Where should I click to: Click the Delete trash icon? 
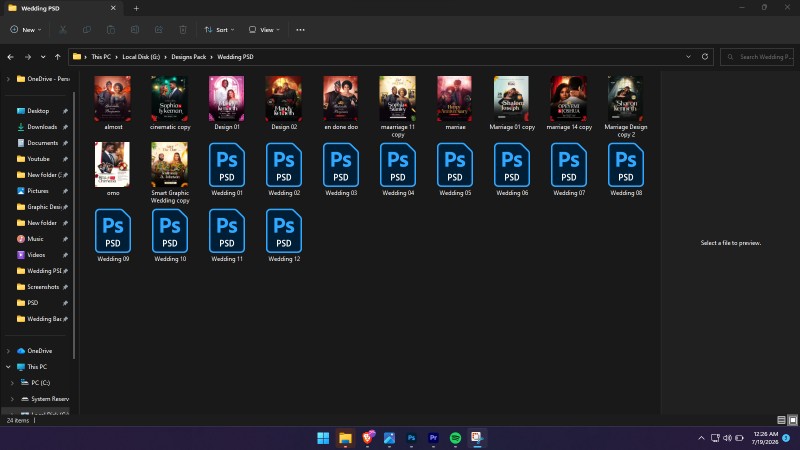point(183,30)
